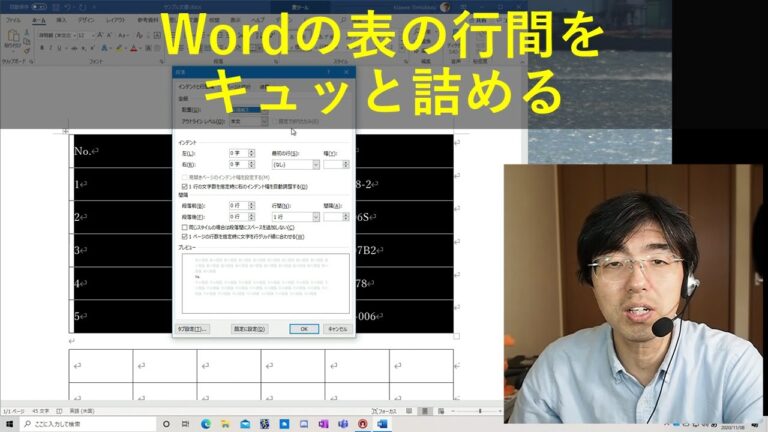Switch to Read Mode view icon
Image resolution: width=768 pixels, height=432 pixels.
click(409, 411)
